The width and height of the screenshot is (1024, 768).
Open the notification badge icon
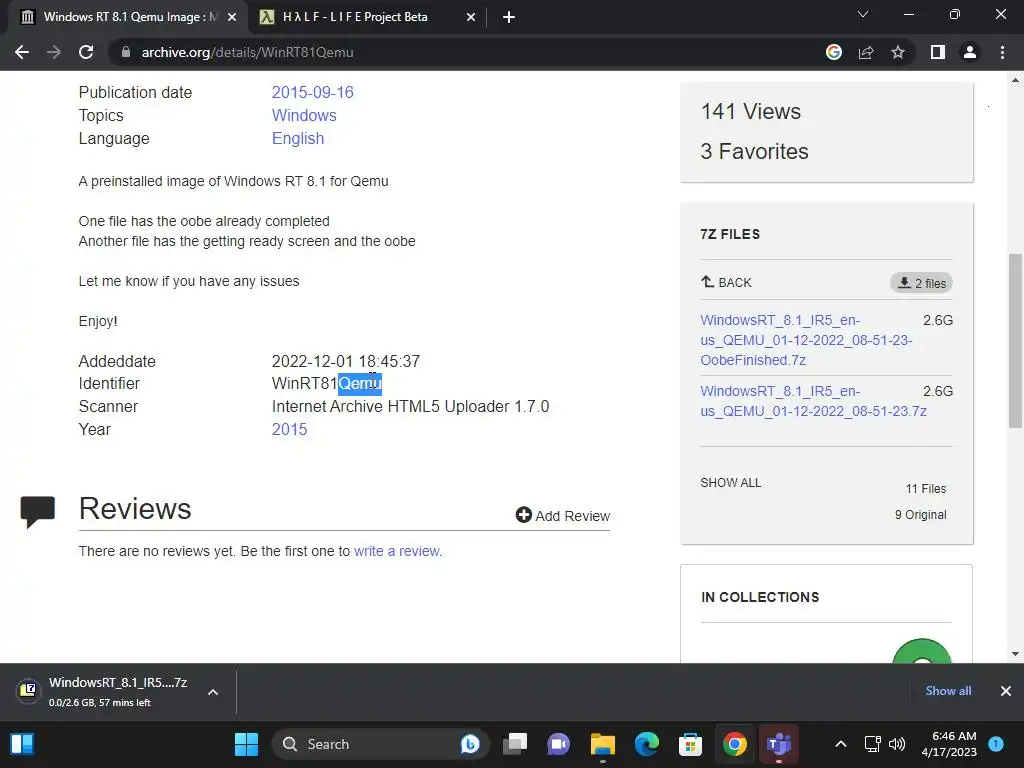pos(996,743)
